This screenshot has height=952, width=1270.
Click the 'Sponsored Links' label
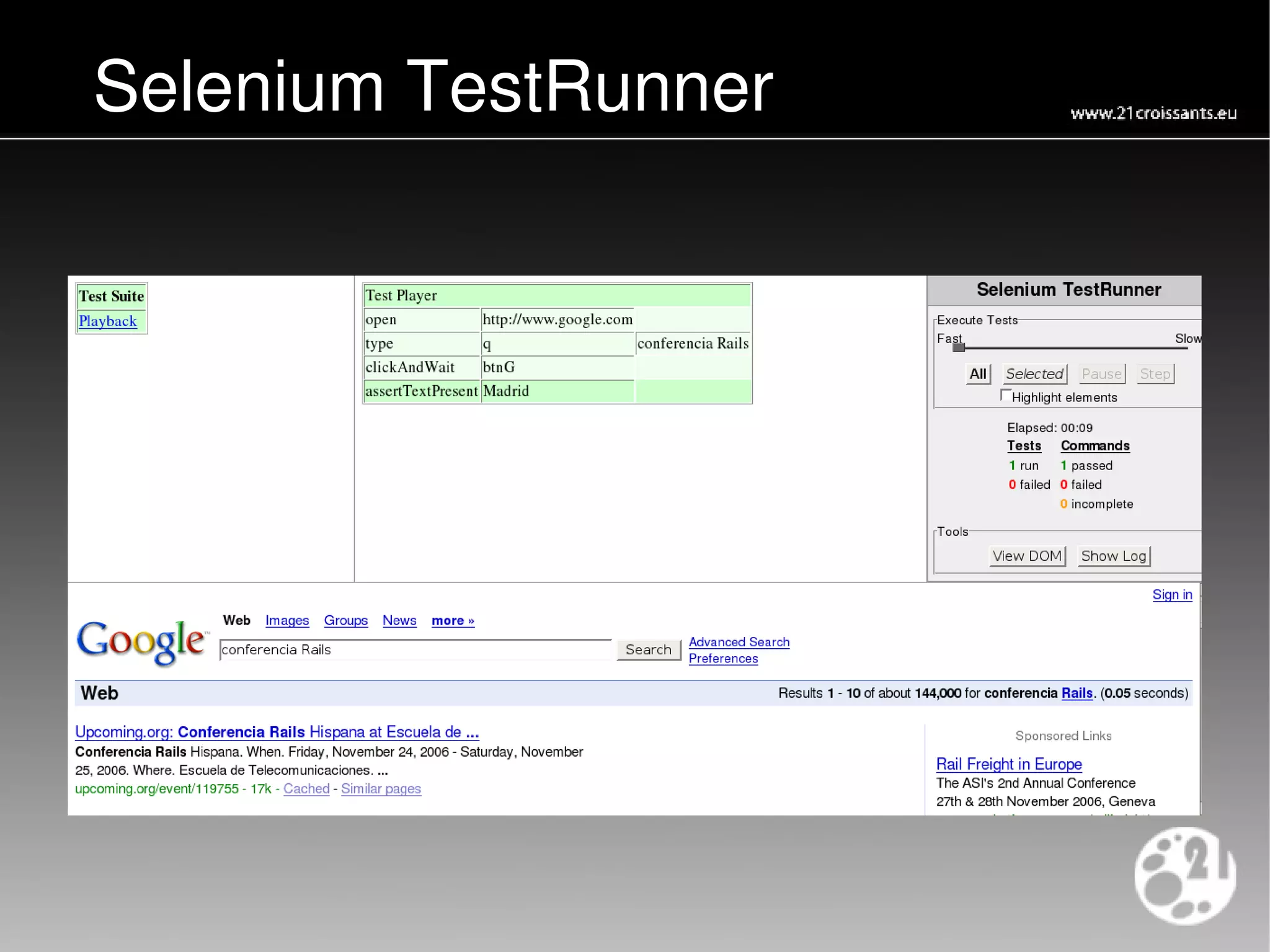tap(1064, 736)
